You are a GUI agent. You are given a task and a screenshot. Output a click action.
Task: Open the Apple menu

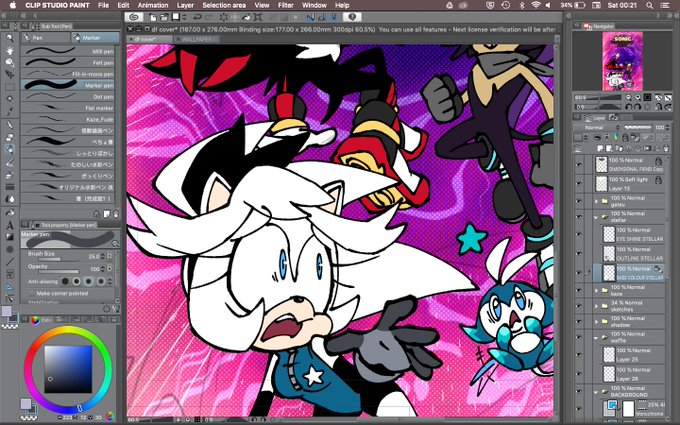coord(12,5)
